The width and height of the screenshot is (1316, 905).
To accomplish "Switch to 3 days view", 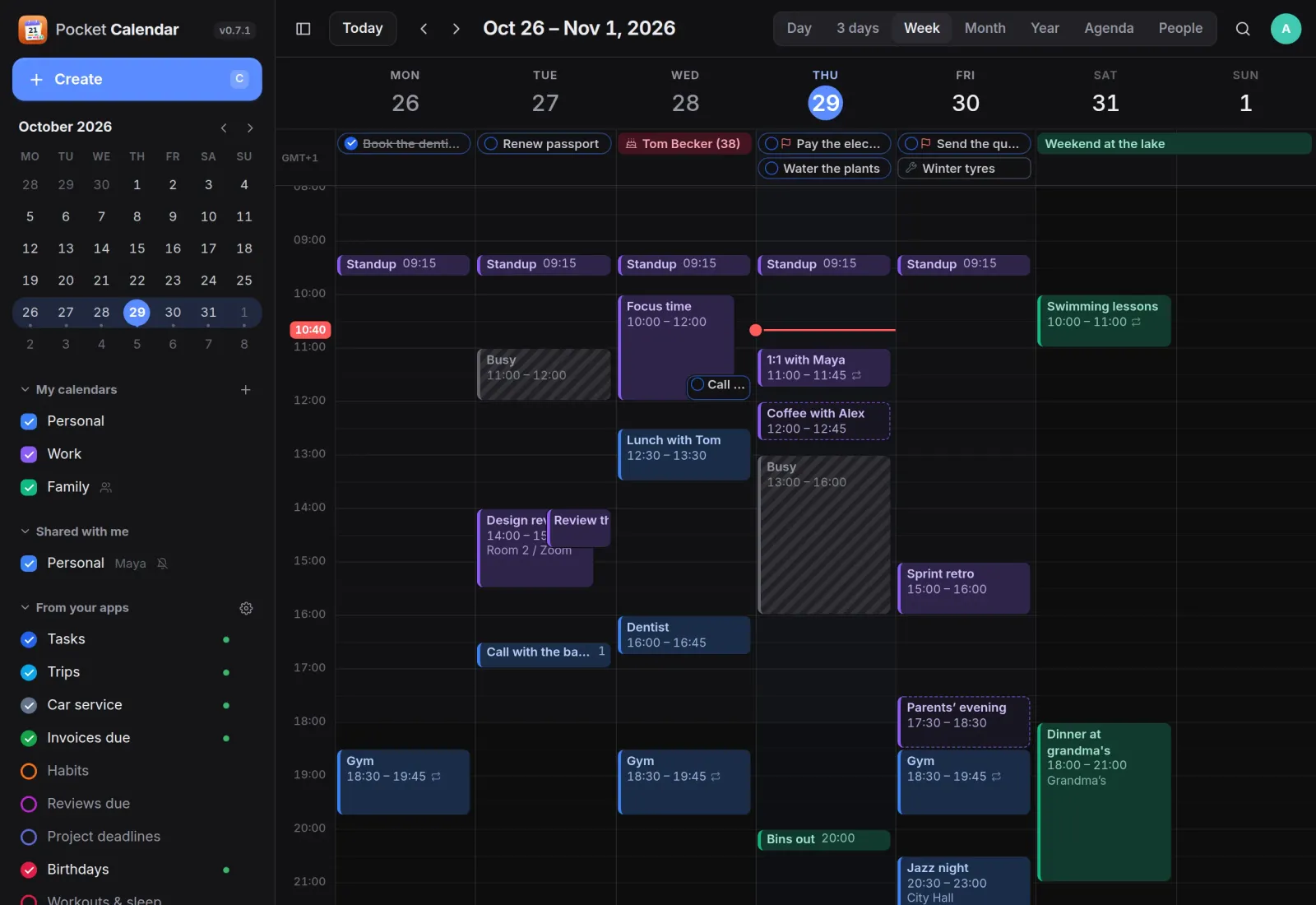I will (x=857, y=29).
